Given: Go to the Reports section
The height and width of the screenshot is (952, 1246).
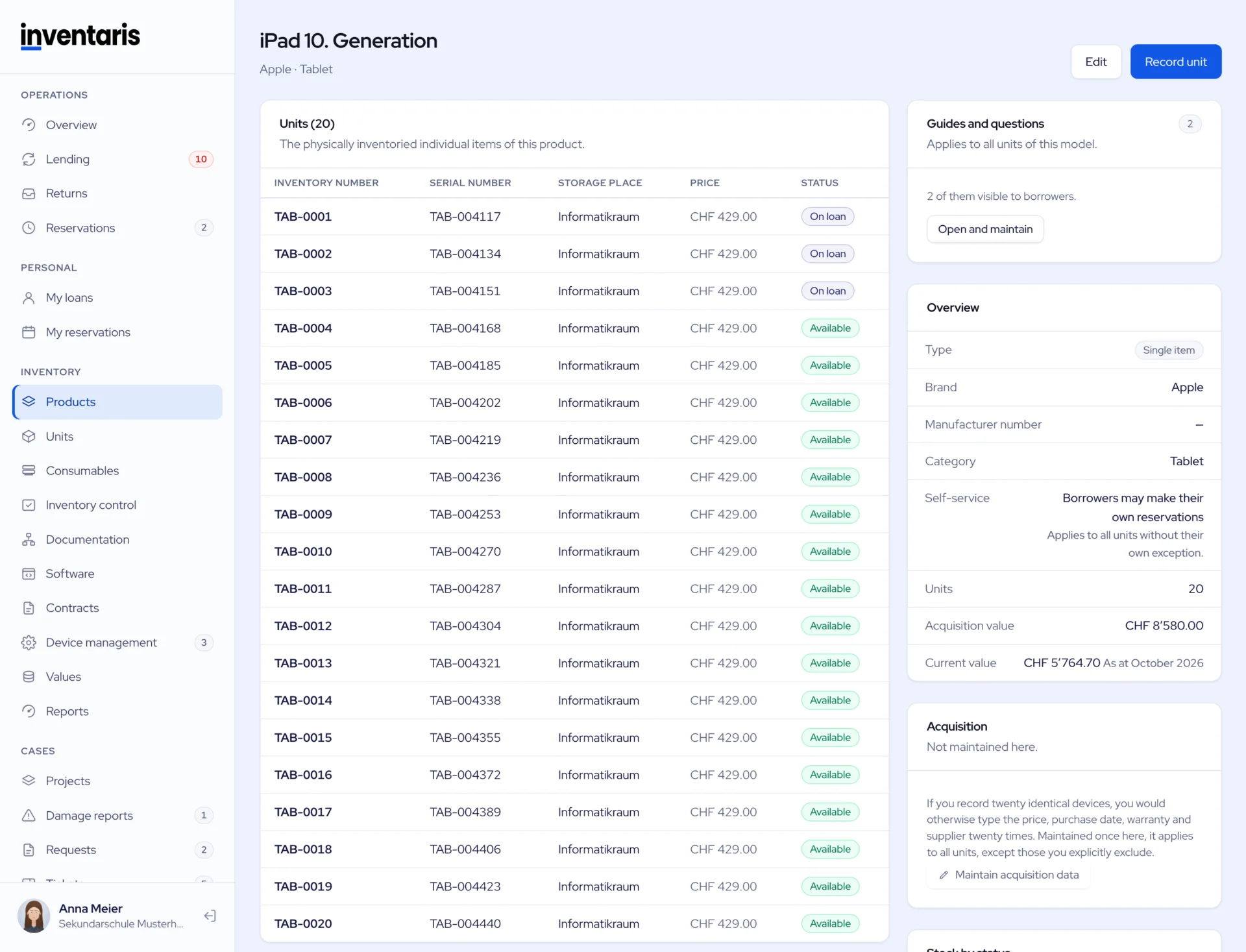Looking at the screenshot, I should pos(117,711).
